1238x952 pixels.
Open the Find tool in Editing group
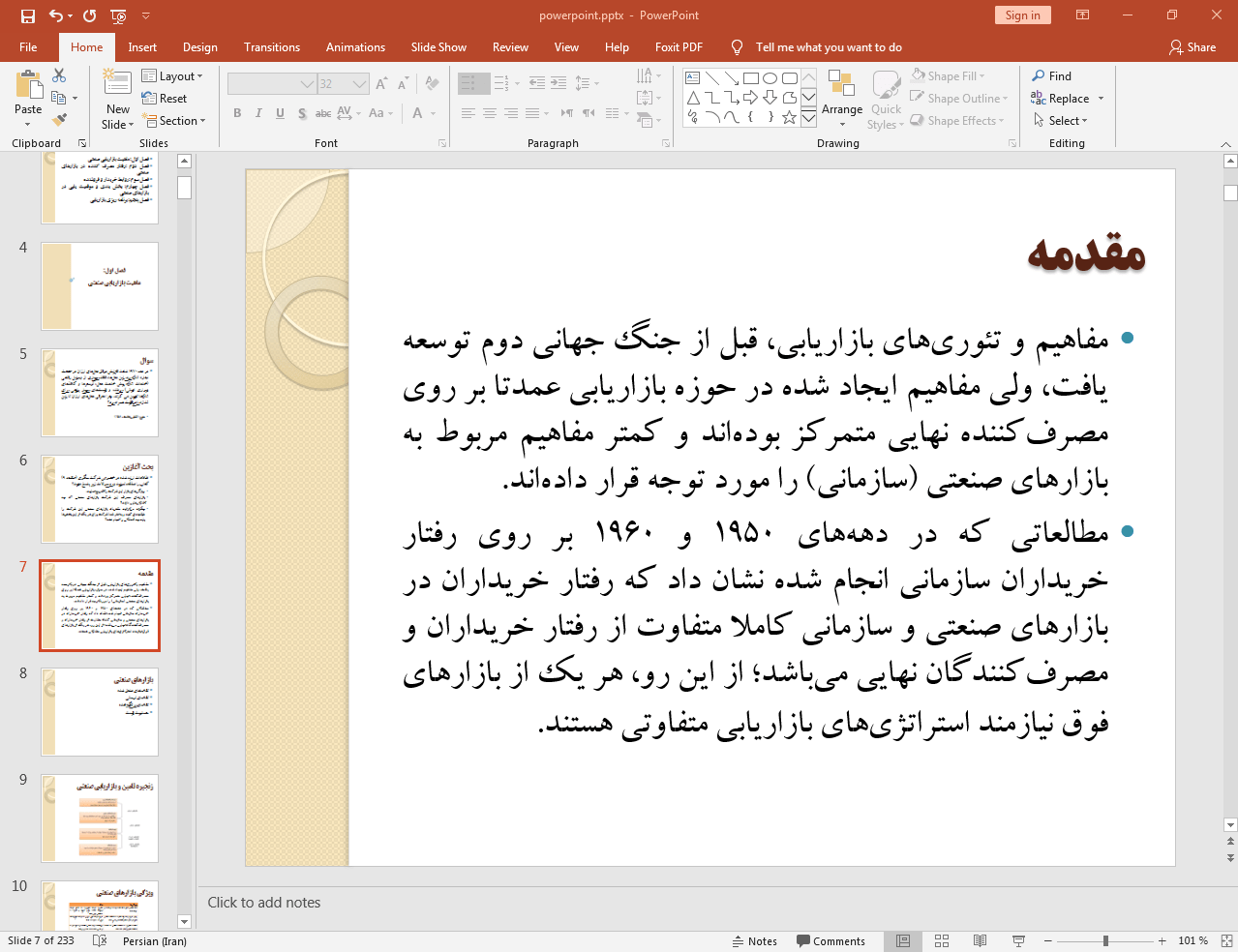coord(1052,76)
